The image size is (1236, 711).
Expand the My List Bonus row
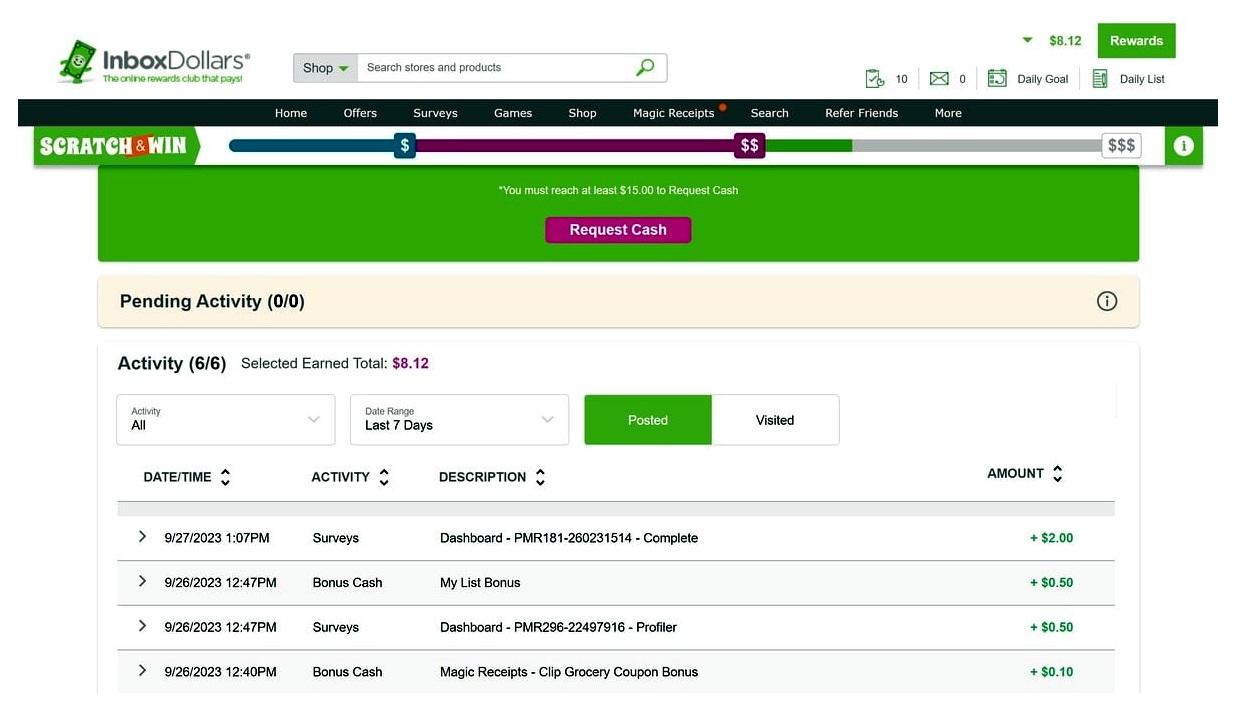point(142,581)
